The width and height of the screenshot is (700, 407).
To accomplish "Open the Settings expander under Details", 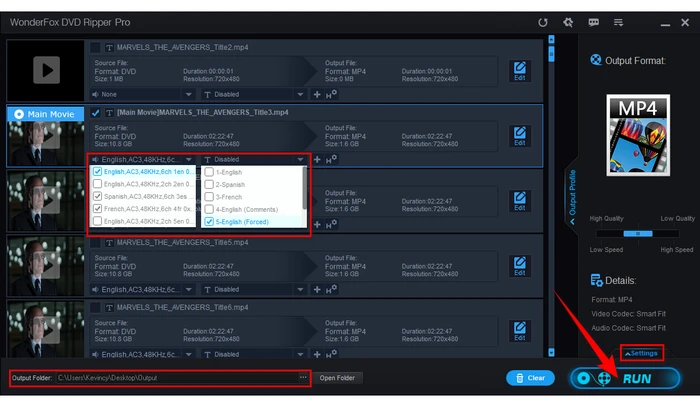I will pos(642,353).
